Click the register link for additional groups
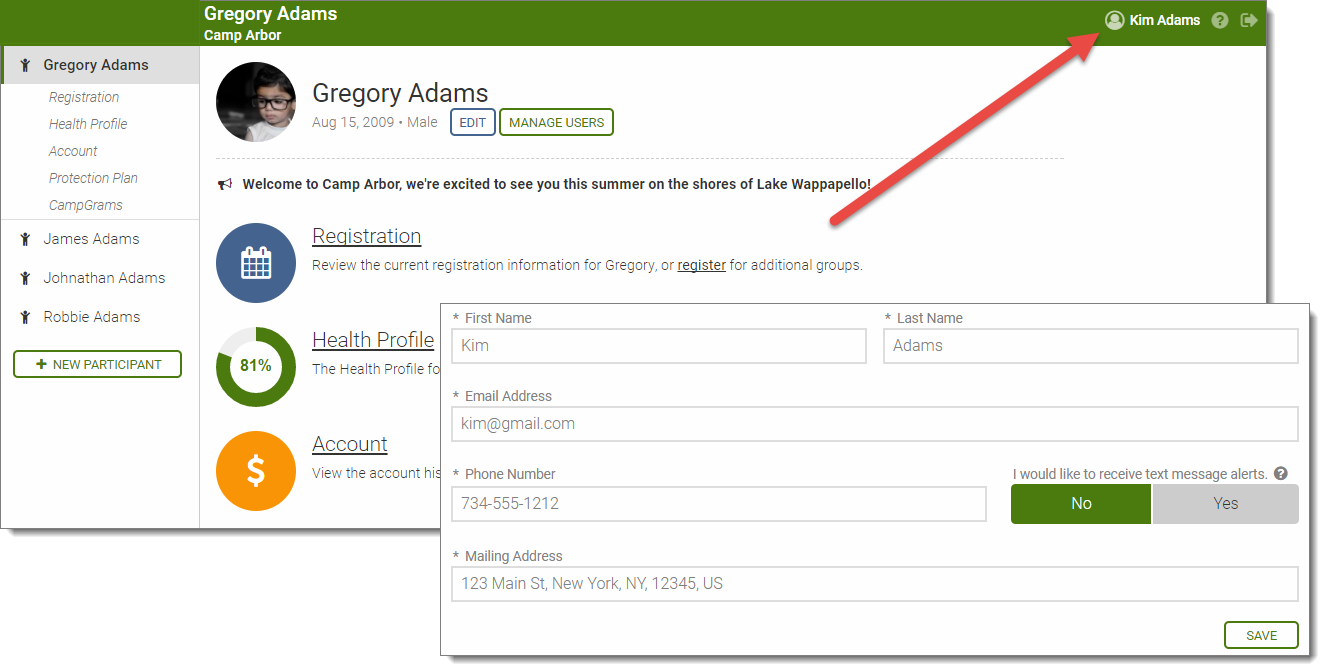1325x669 pixels. click(701, 266)
